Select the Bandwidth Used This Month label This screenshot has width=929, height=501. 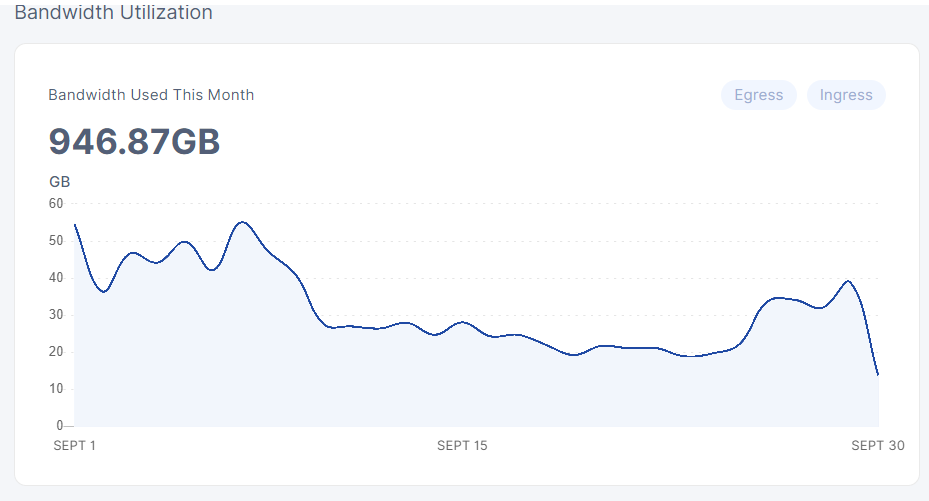[x=151, y=95]
